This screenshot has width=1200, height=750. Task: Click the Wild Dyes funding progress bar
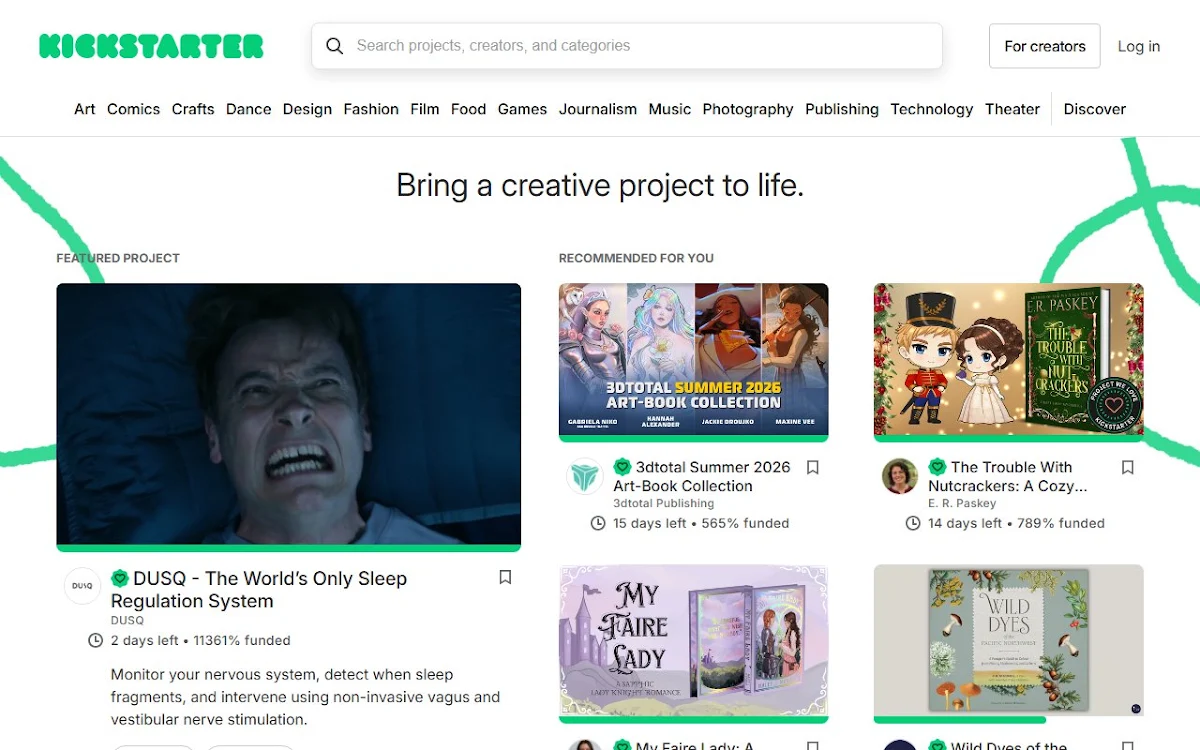(x=960, y=719)
